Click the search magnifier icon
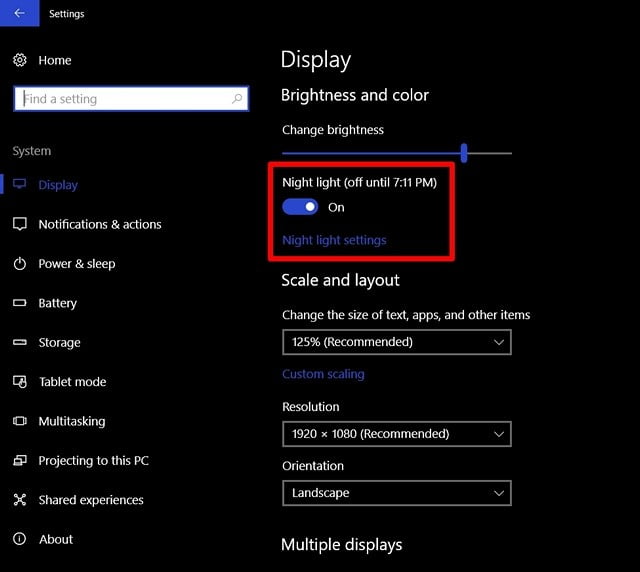The height and width of the screenshot is (572, 640). pyautogui.click(x=237, y=99)
